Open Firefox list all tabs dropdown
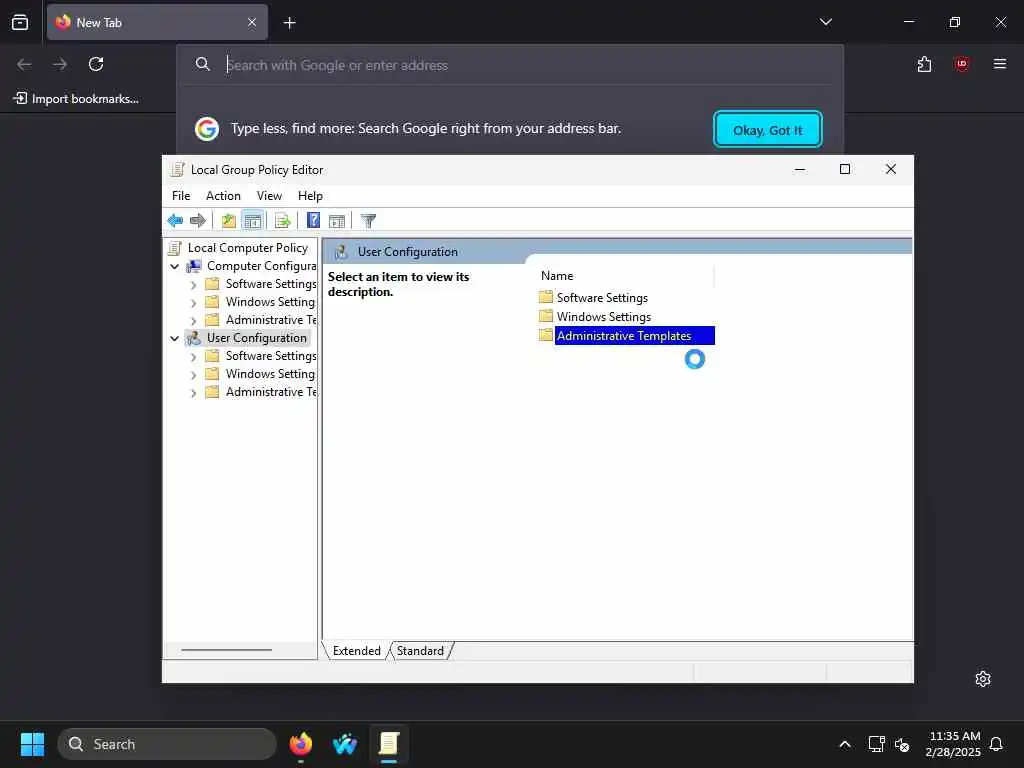Screen dimensions: 1024x768 point(825,22)
